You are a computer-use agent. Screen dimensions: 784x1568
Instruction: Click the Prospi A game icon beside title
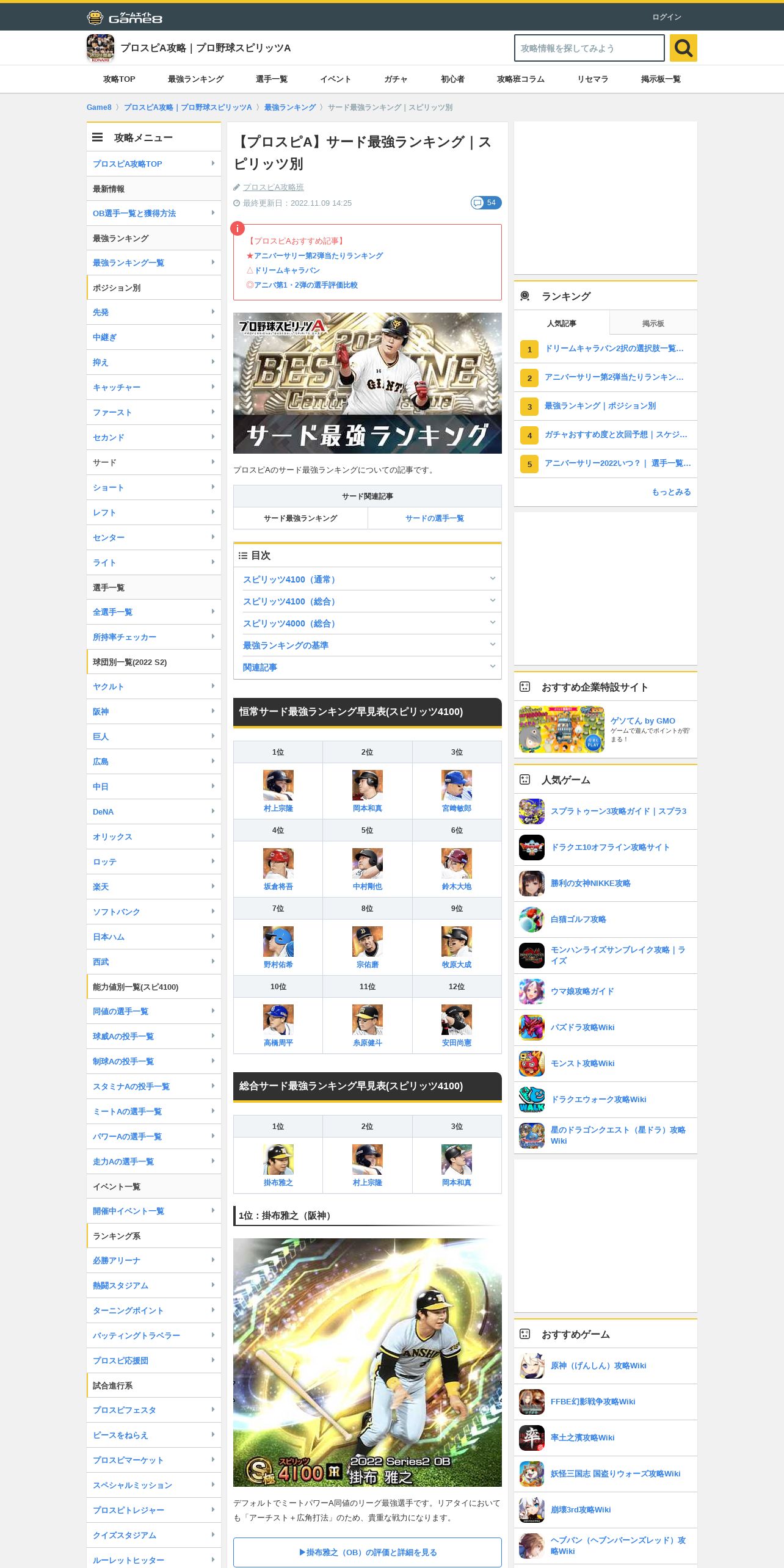click(x=100, y=48)
